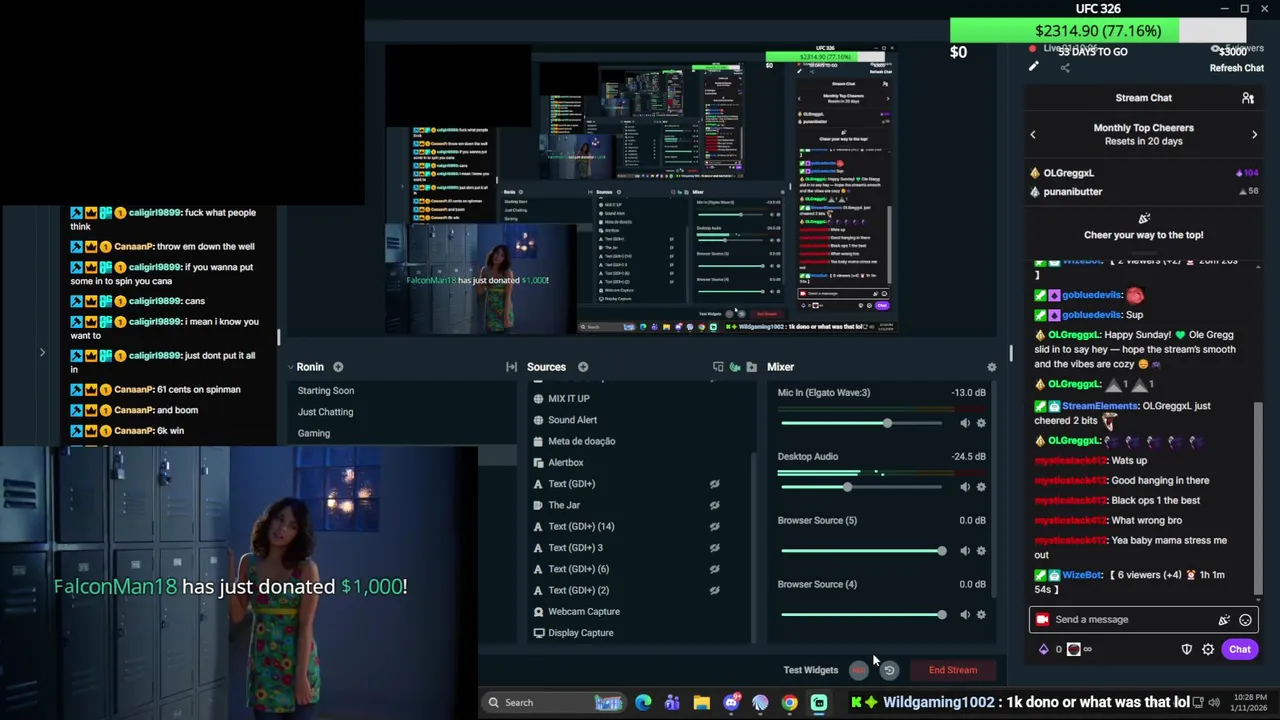Open community users icon in Stream Chat header
1280x720 pixels.
coord(1248,98)
